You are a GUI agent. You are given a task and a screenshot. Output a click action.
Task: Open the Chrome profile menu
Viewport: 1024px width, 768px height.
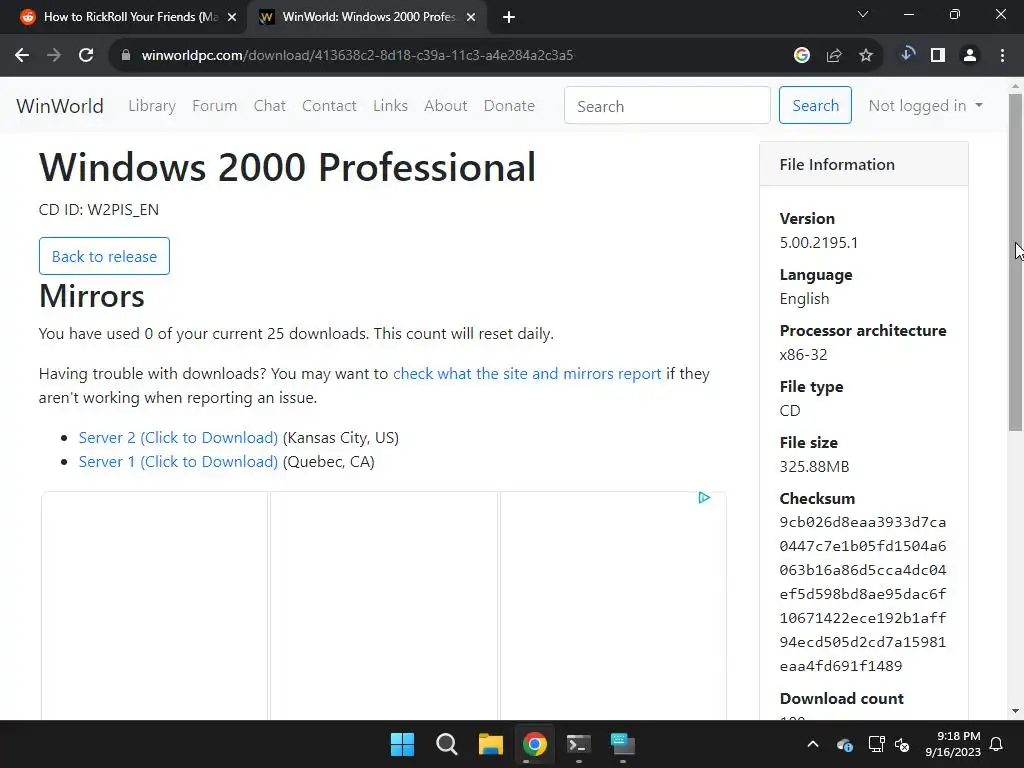(x=970, y=56)
